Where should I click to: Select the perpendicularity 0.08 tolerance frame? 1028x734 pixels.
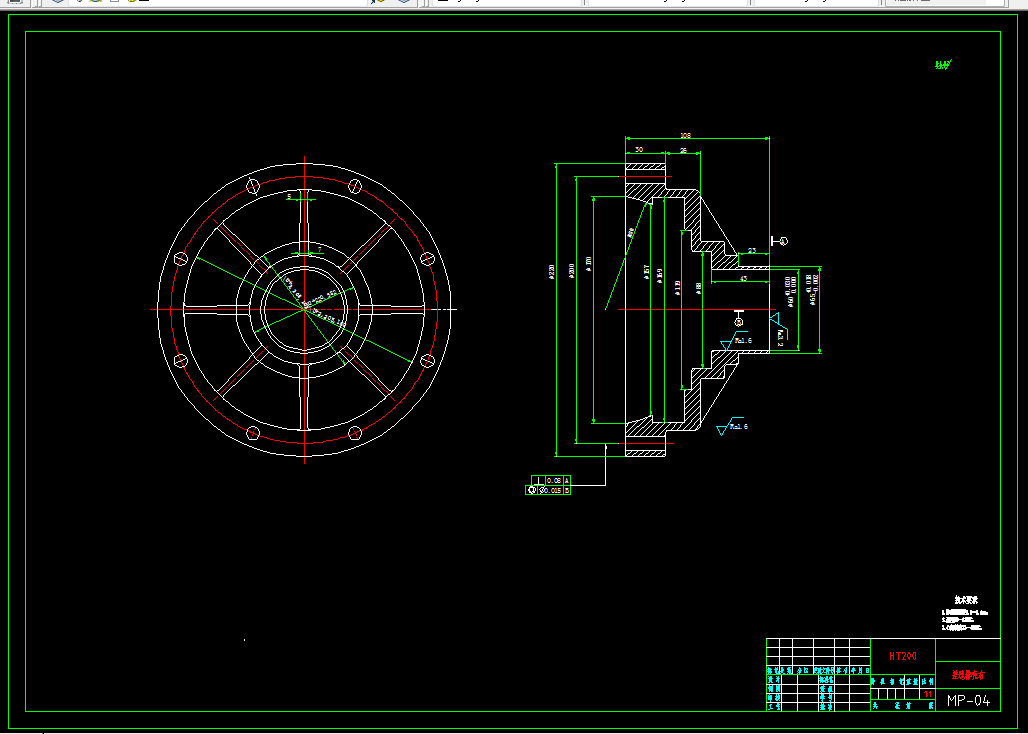[x=551, y=480]
